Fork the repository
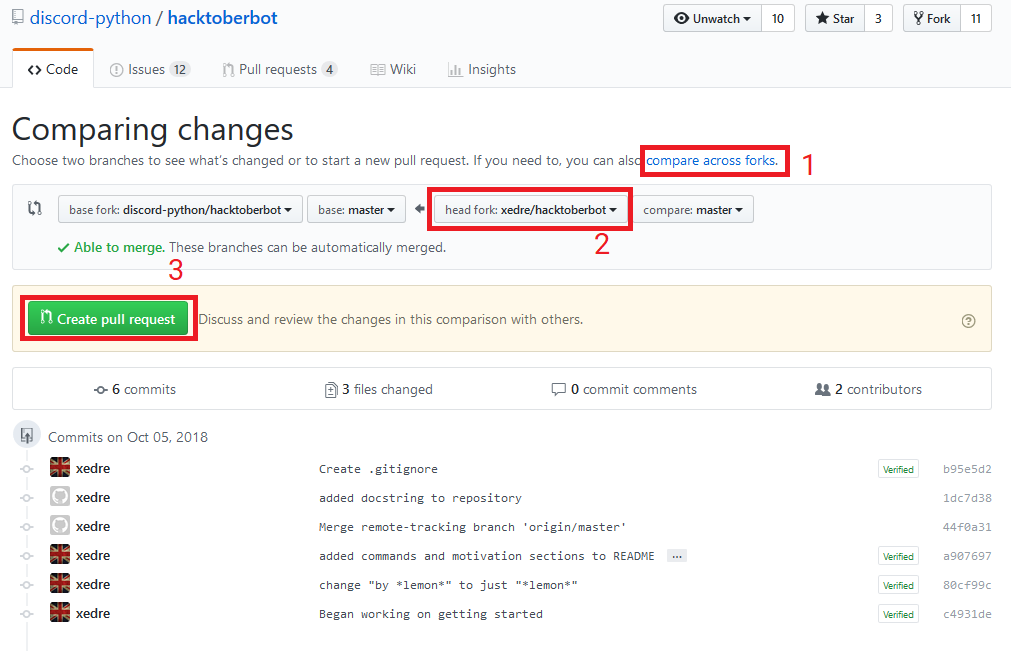Screen dimensions: 1011x655 tap(932, 19)
